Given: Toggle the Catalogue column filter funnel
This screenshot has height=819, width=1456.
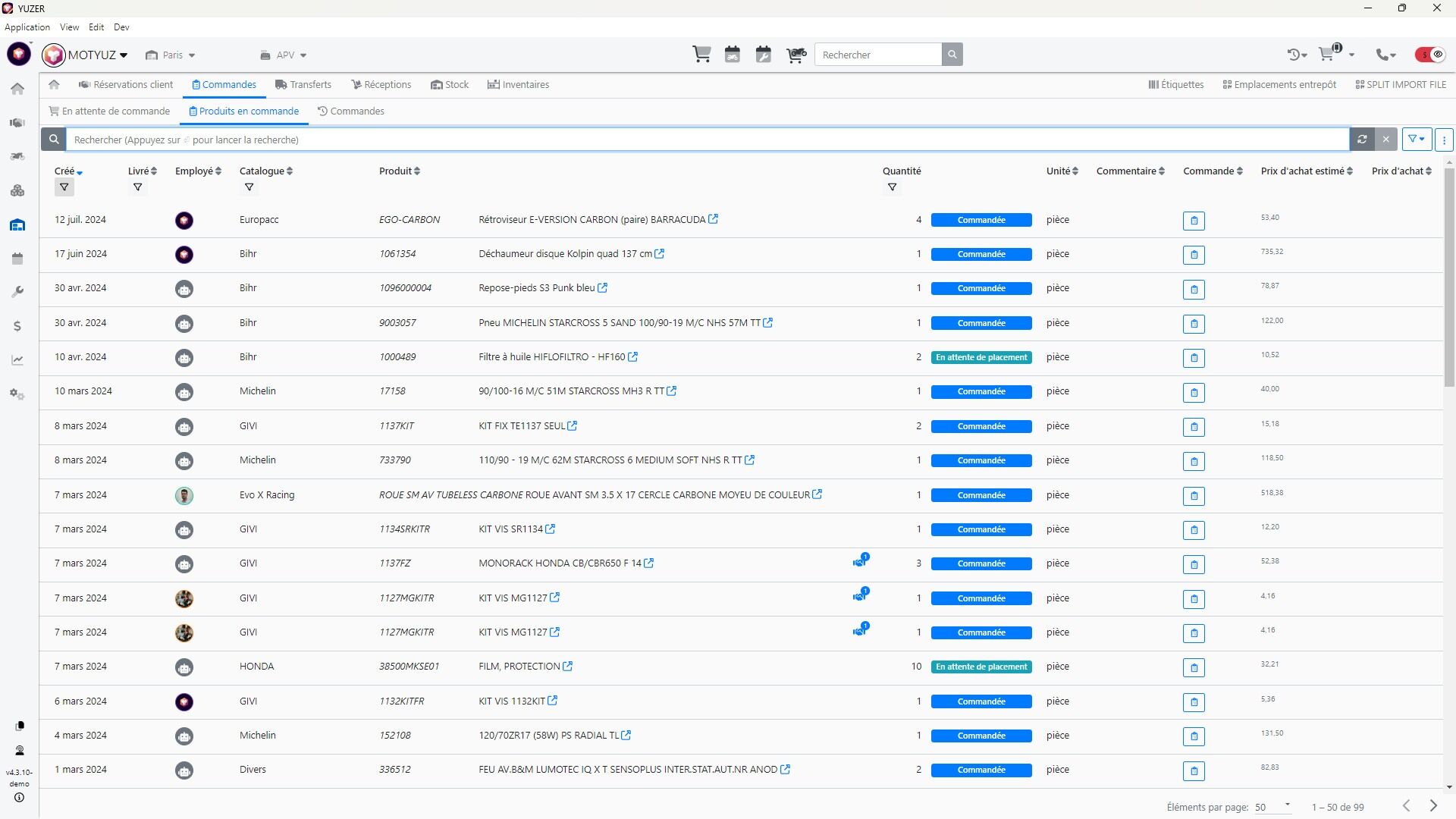Looking at the screenshot, I should (249, 187).
